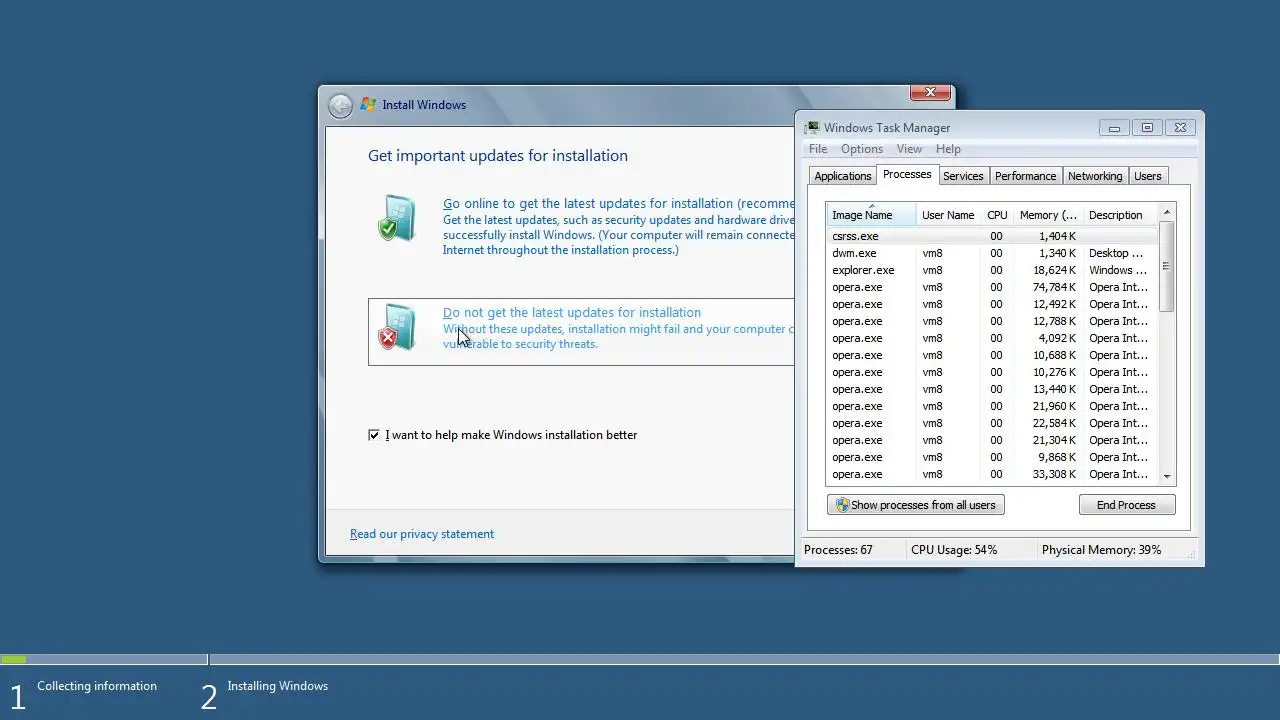Screen dimensions: 1280x720
Task: Click Show processes from all users button
Action: pyautogui.click(x=916, y=505)
